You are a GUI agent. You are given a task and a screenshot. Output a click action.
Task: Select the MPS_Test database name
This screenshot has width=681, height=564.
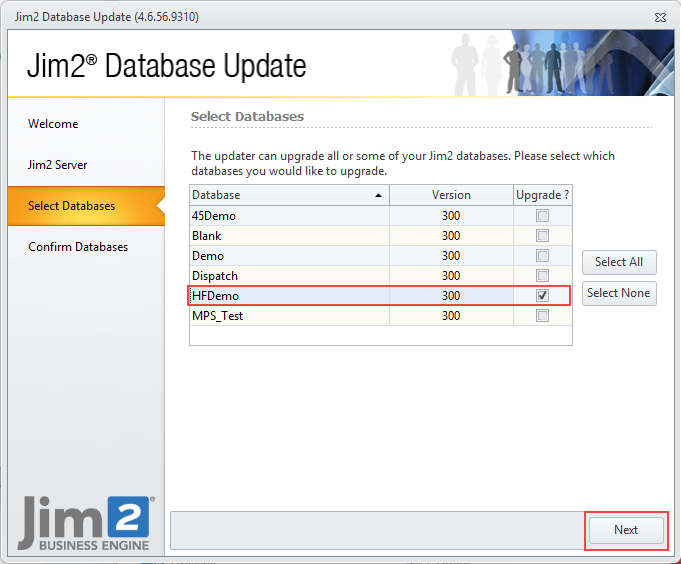(x=218, y=316)
